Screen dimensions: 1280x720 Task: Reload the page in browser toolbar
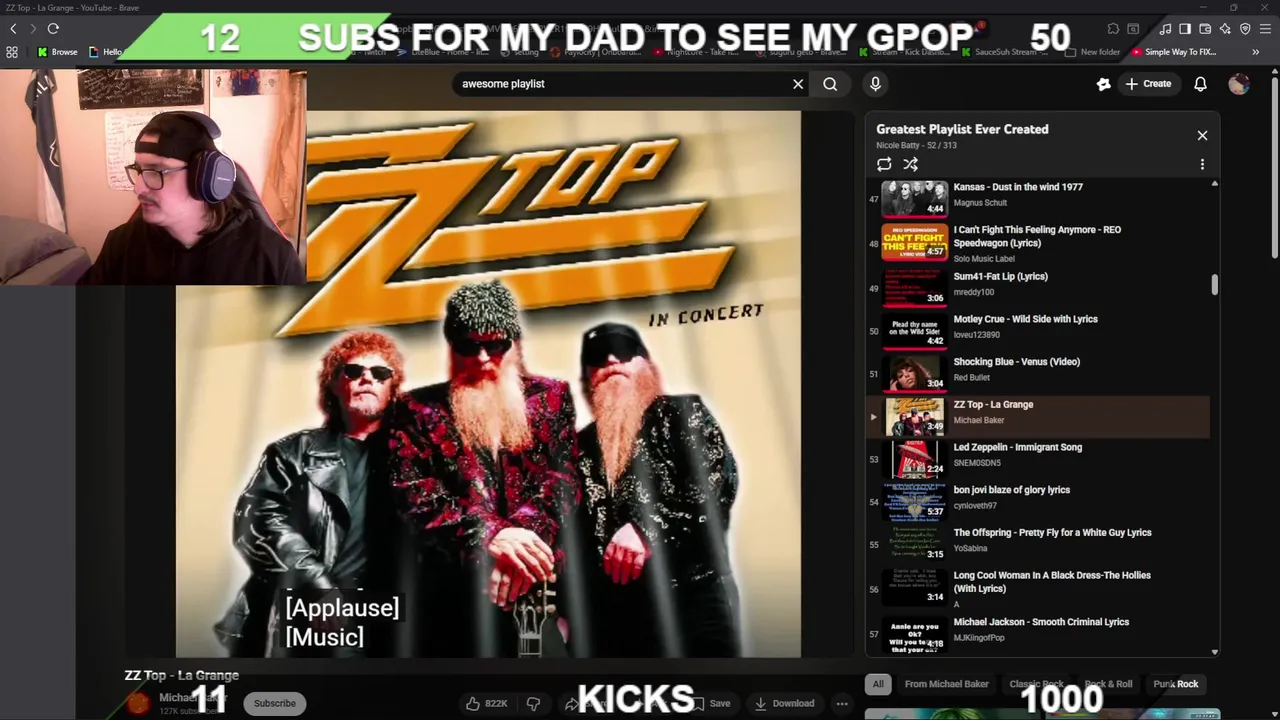[x=53, y=29]
